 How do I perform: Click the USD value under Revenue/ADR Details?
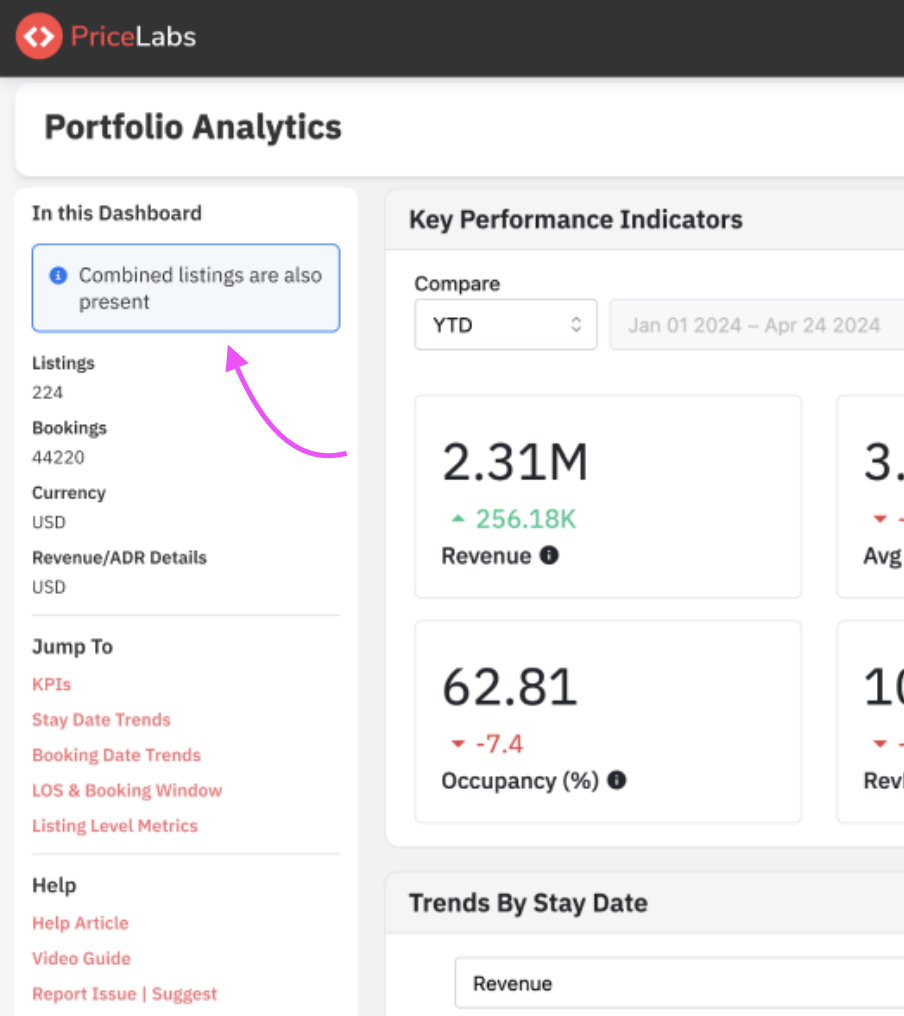point(49,587)
